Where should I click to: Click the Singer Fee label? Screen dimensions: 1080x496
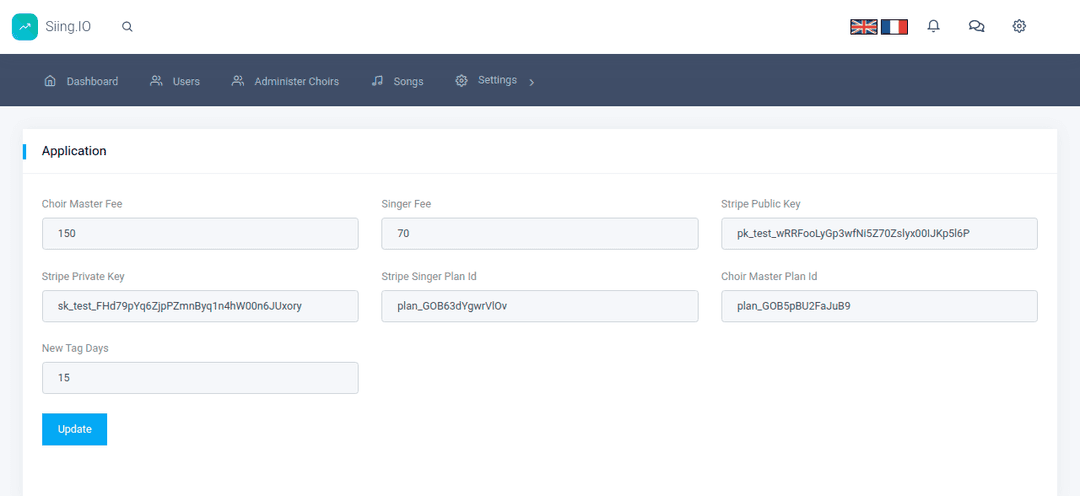(406, 204)
